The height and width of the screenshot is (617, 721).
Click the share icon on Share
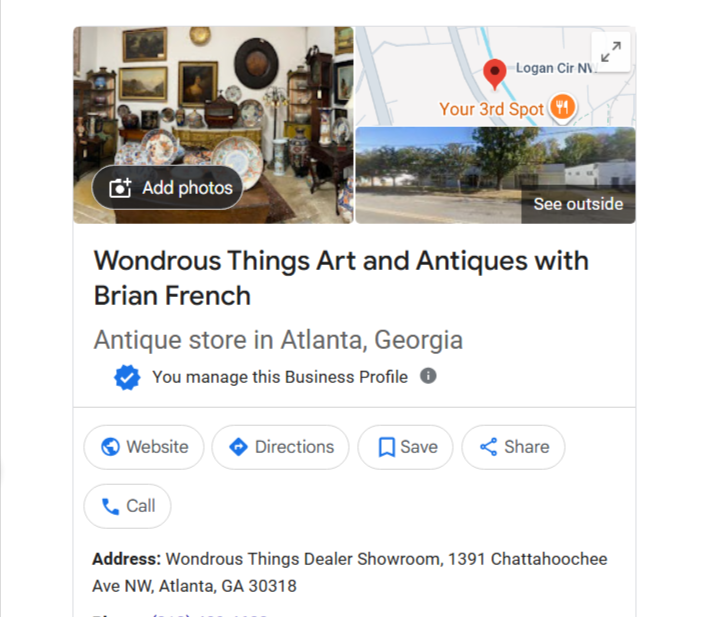[488, 447]
